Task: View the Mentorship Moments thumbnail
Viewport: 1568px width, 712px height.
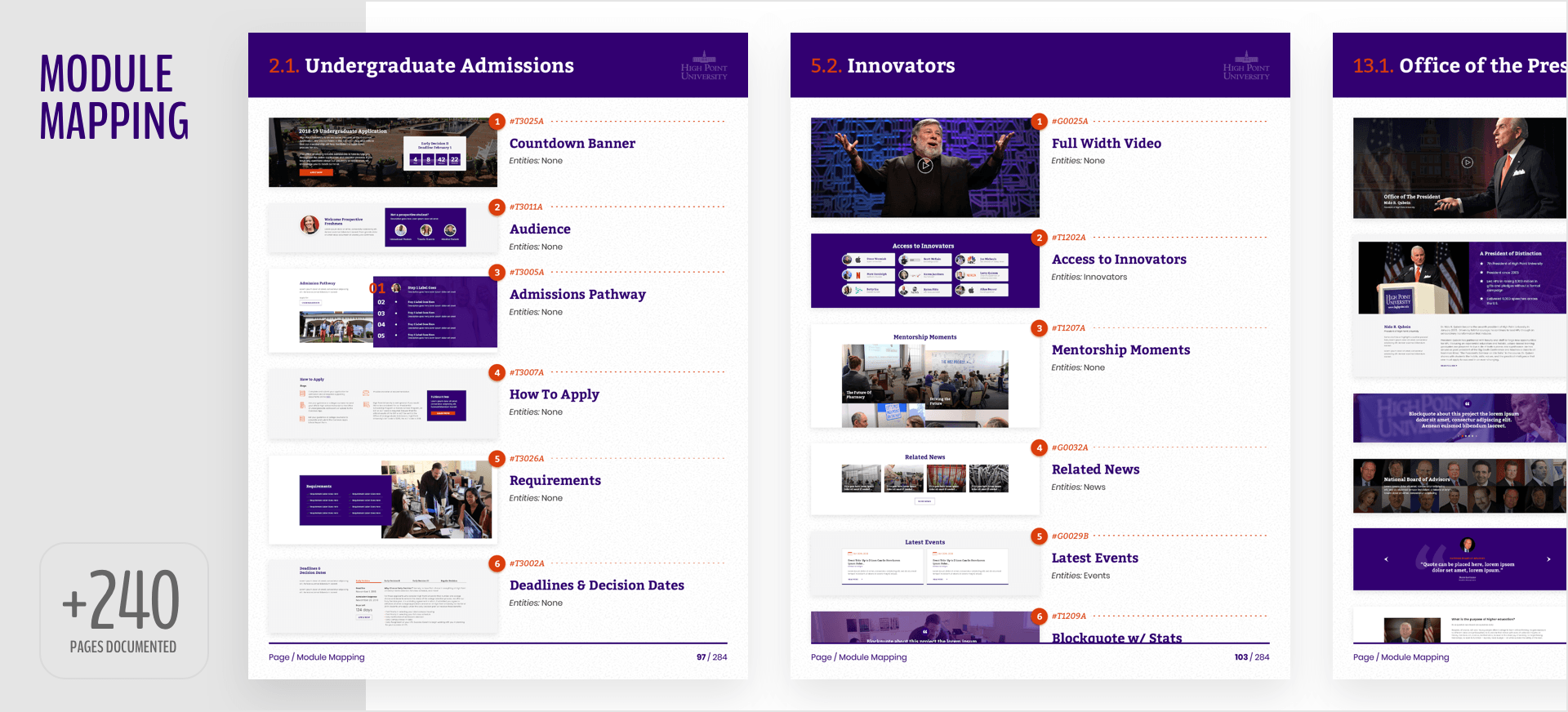Action: pos(925,376)
